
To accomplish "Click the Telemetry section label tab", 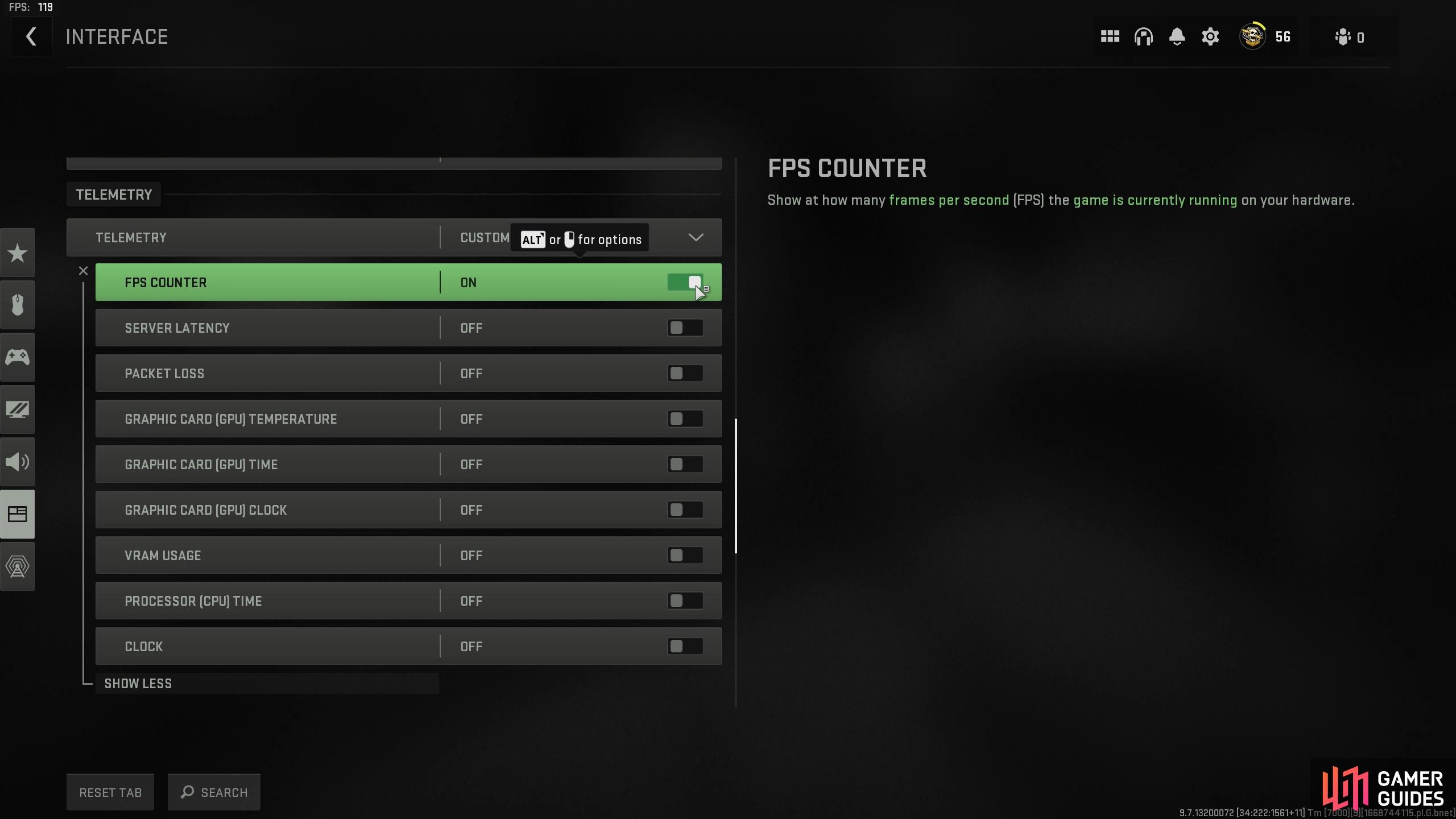I will coord(113,194).
